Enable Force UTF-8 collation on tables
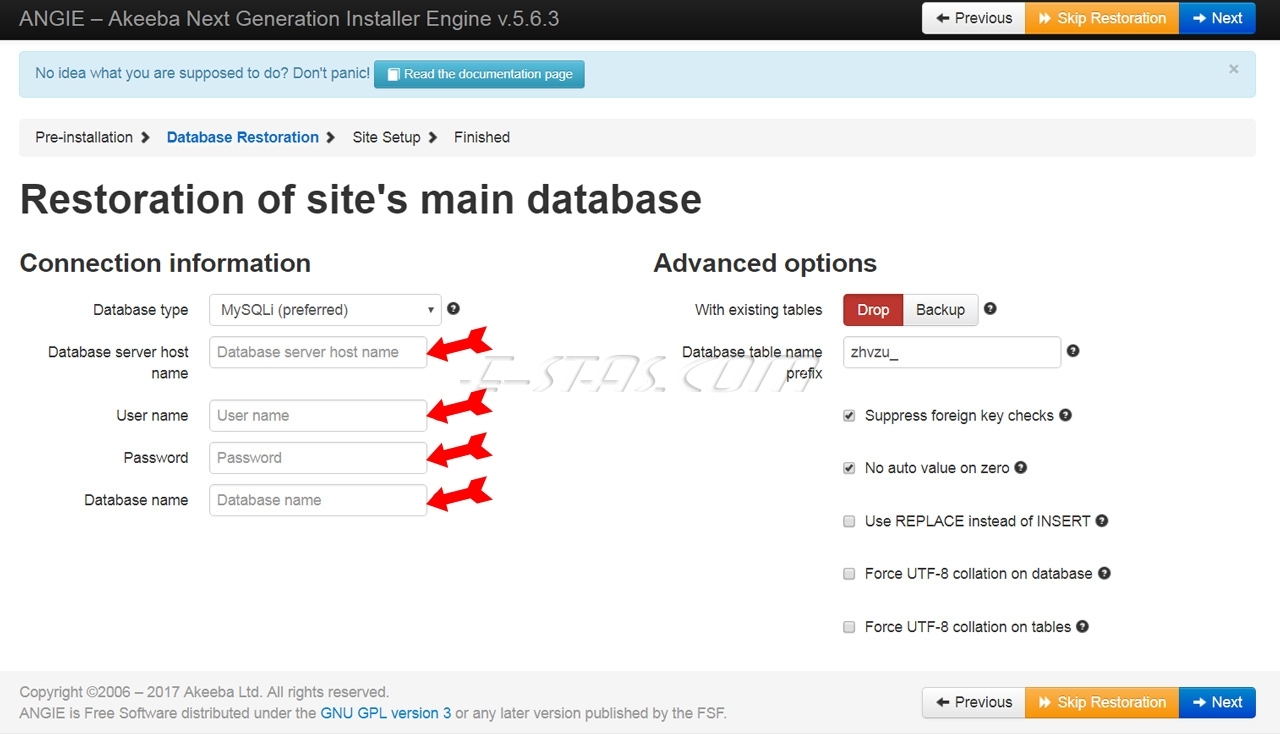 point(849,627)
